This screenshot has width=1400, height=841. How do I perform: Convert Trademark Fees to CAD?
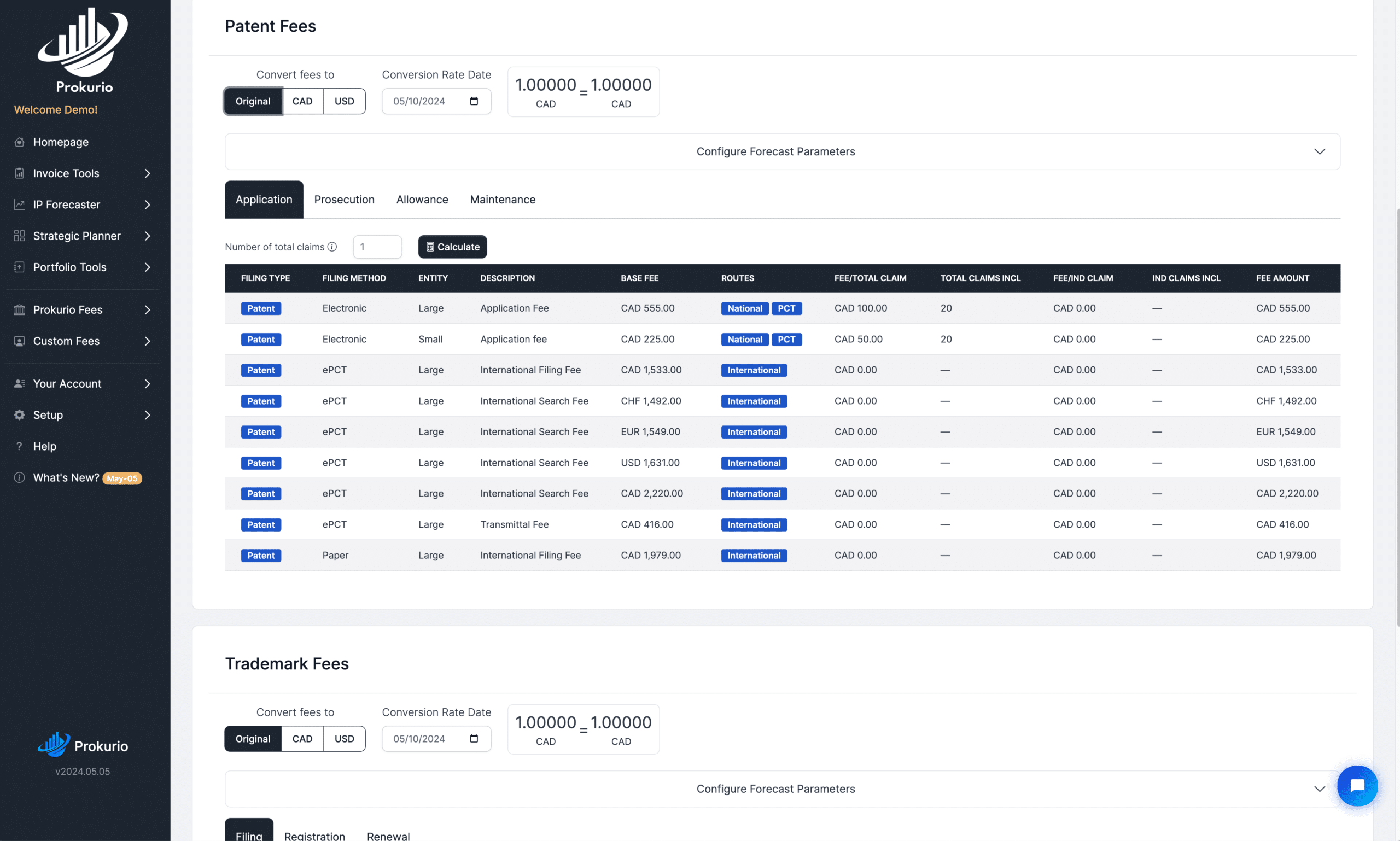(x=302, y=738)
